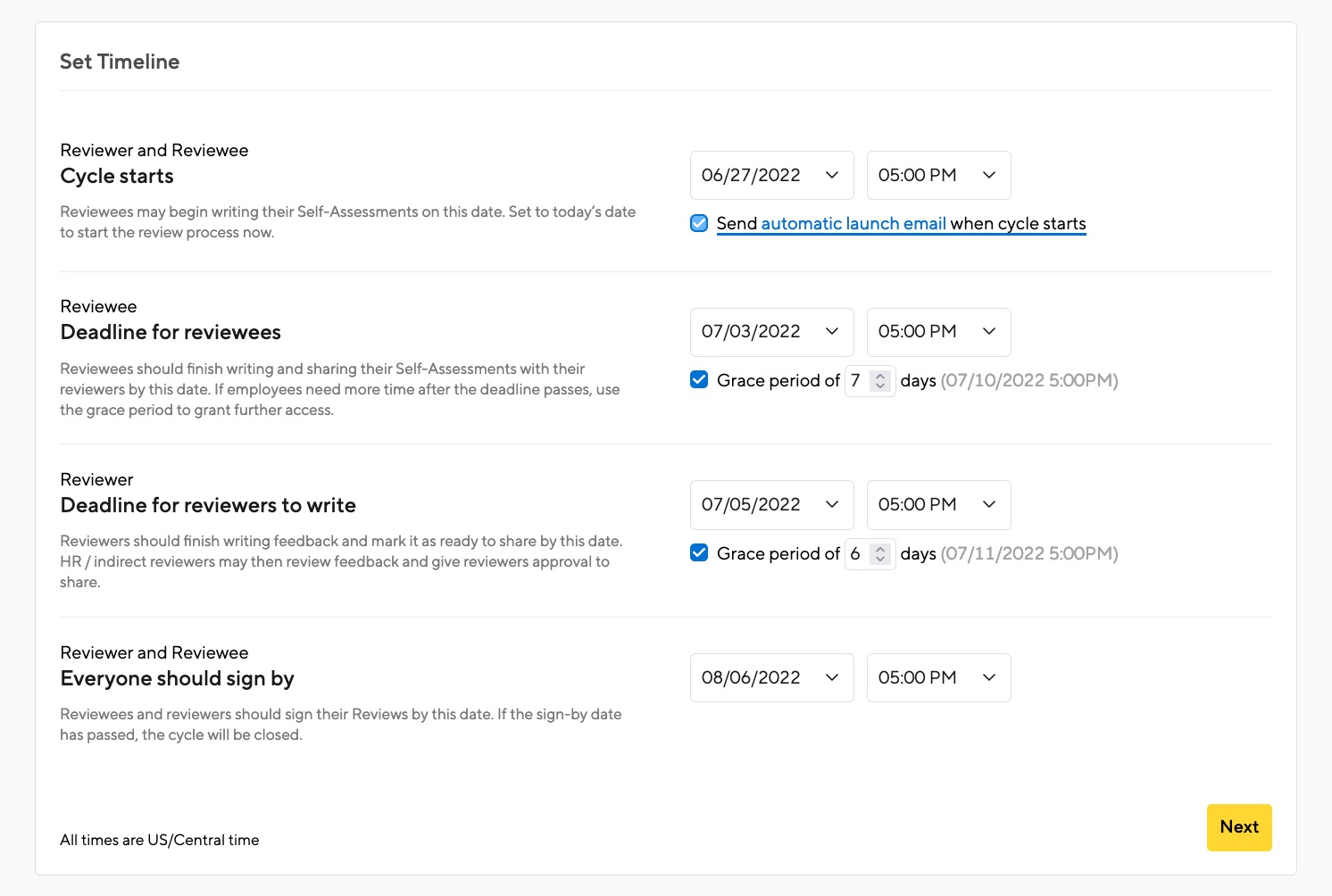This screenshot has width=1332, height=896.
Task: Click the 7-day grace period number field
Action: tap(857, 381)
